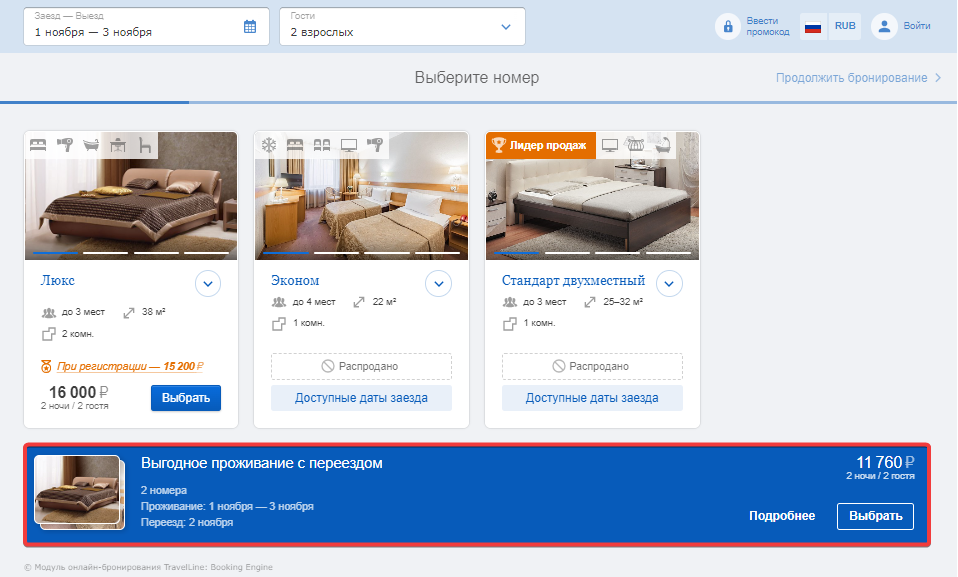Select the Russian flag language icon
The image size is (958, 577).
tap(813, 26)
